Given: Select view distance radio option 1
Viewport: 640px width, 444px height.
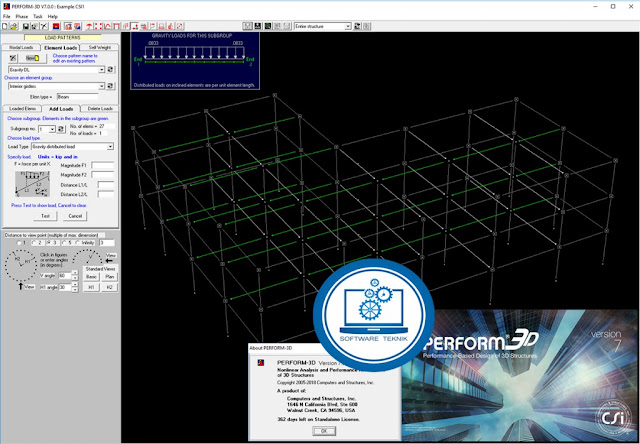Looking at the screenshot, I should tap(19, 242).
